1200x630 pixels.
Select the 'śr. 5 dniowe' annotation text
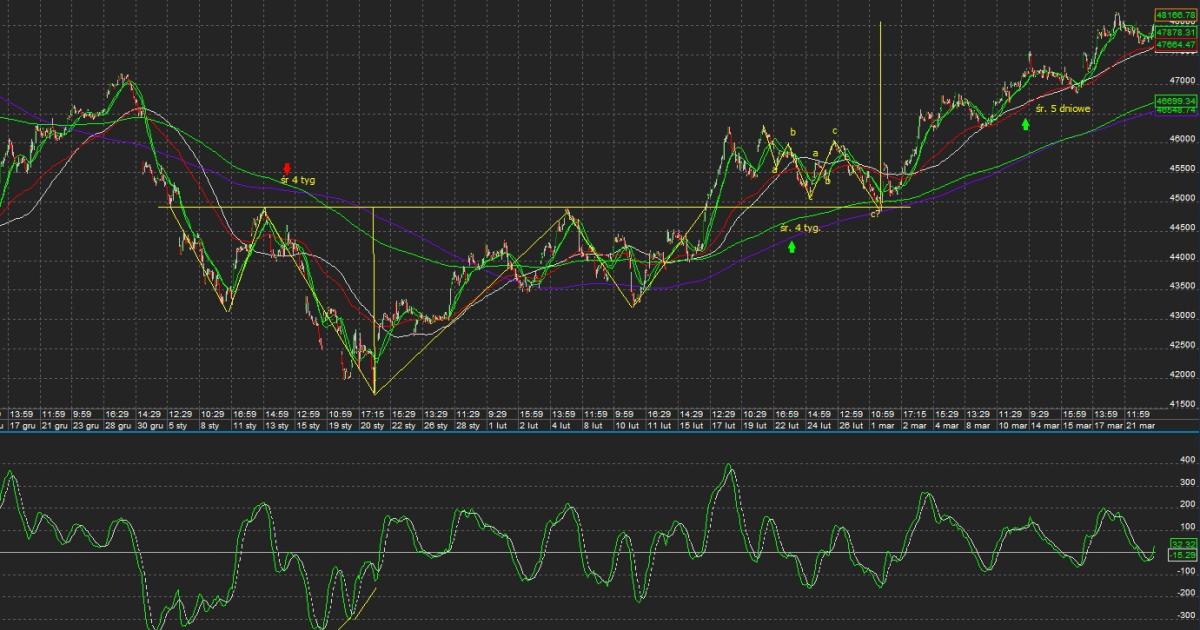pos(1063,108)
